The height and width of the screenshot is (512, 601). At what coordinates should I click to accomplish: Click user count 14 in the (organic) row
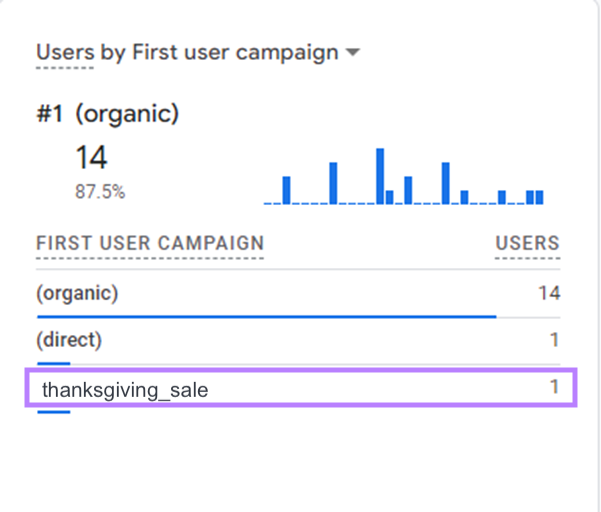click(548, 293)
